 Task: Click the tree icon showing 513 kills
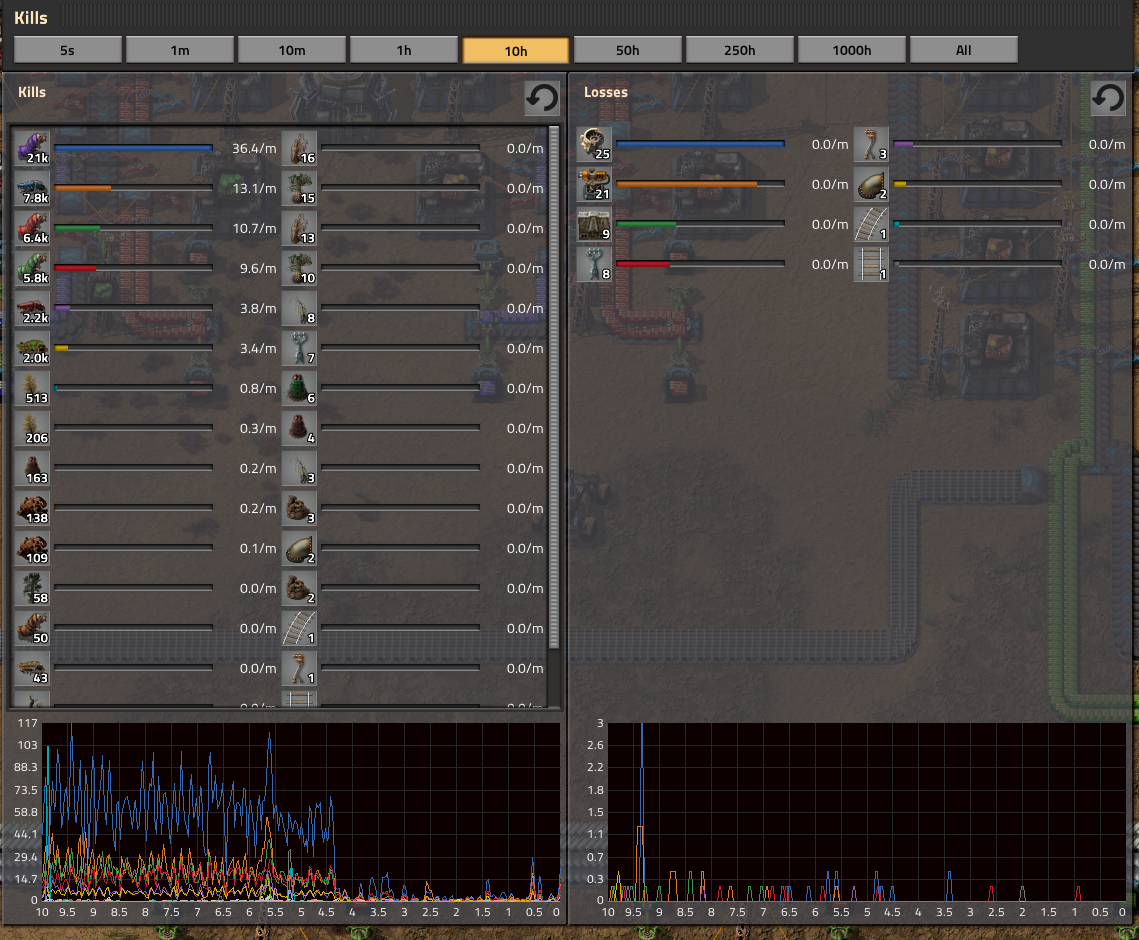(32, 388)
